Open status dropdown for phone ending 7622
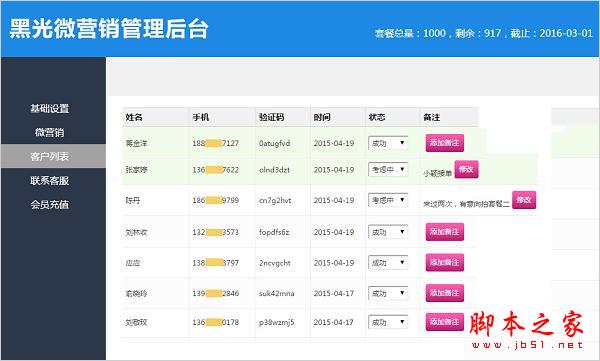 coord(388,170)
